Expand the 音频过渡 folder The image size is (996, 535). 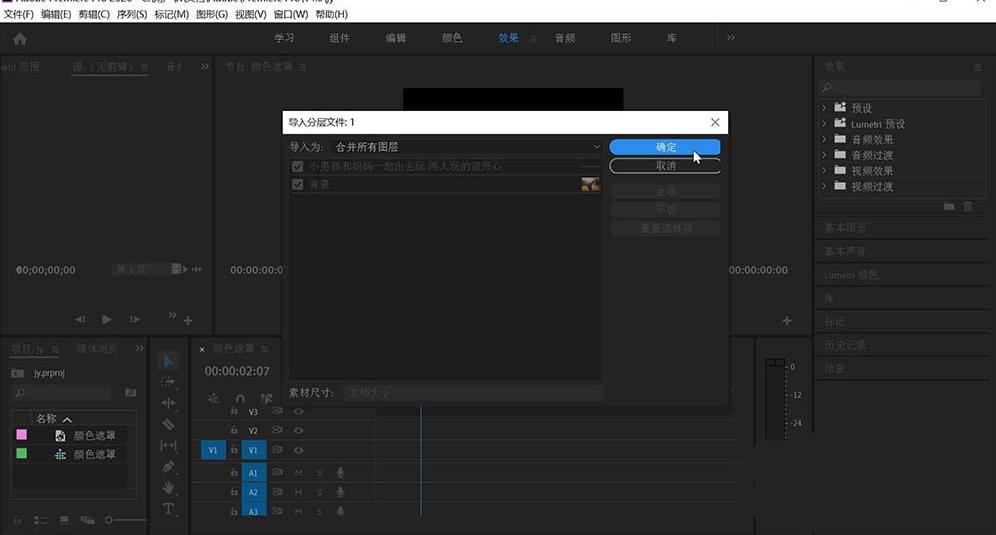(824, 154)
